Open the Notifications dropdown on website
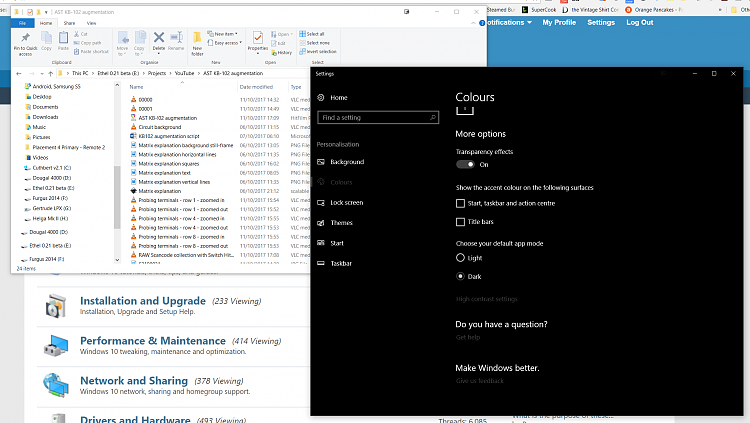Image resolution: width=750 pixels, height=423 pixels. pyautogui.click(x=509, y=22)
